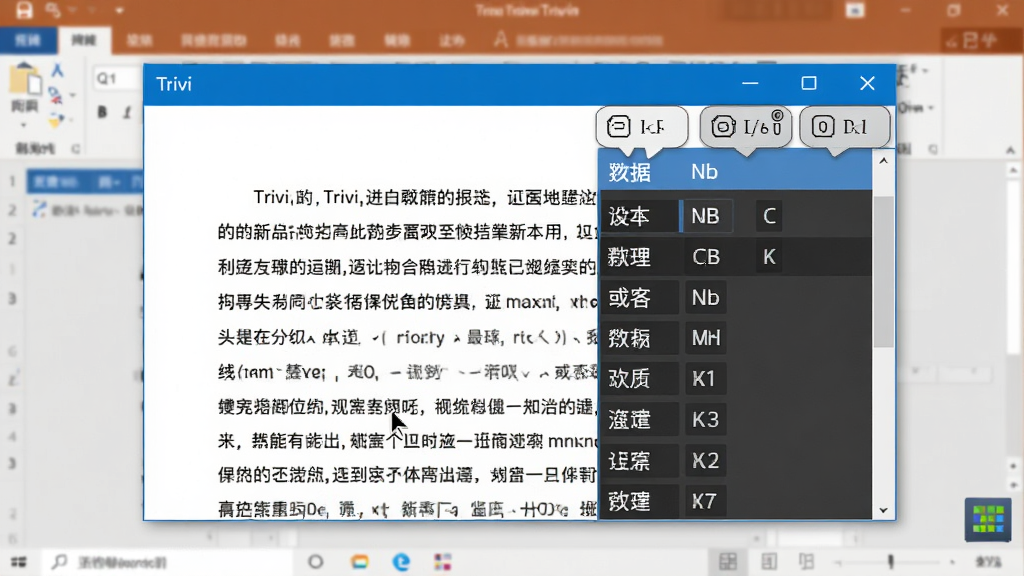Image resolution: width=1024 pixels, height=576 pixels.
Task: Click the zoom slider handle in Word's status bar
Action: pos(890,562)
